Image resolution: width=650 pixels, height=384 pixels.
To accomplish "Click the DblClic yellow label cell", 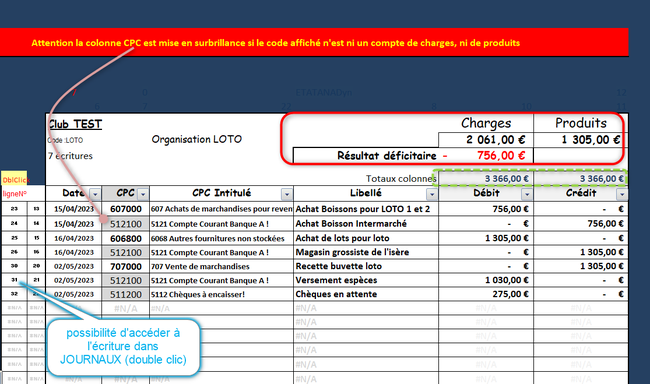I will click(x=14, y=179).
